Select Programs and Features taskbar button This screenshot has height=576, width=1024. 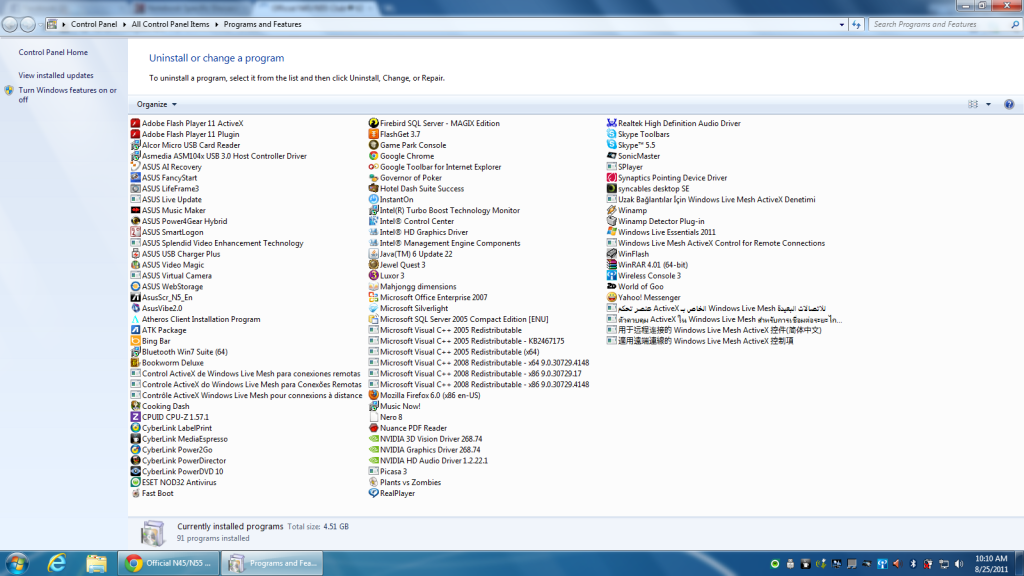click(272, 563)
